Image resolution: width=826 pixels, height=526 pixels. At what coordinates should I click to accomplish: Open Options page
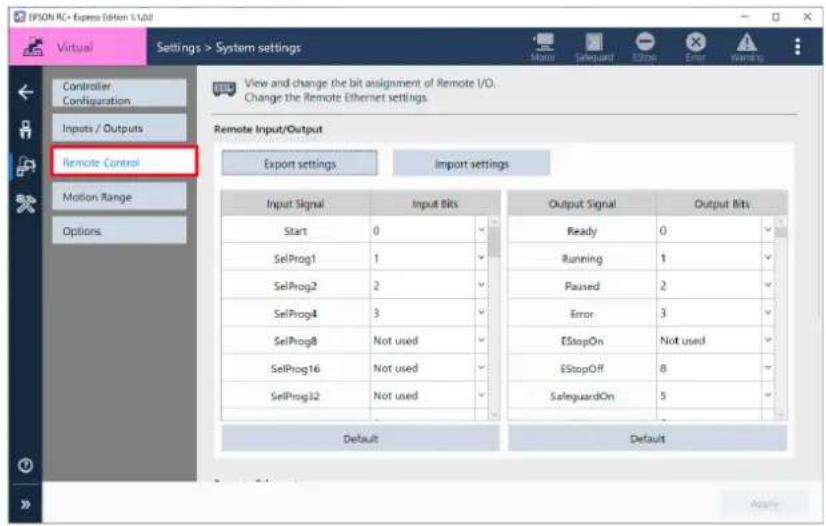tap(119, 231)
